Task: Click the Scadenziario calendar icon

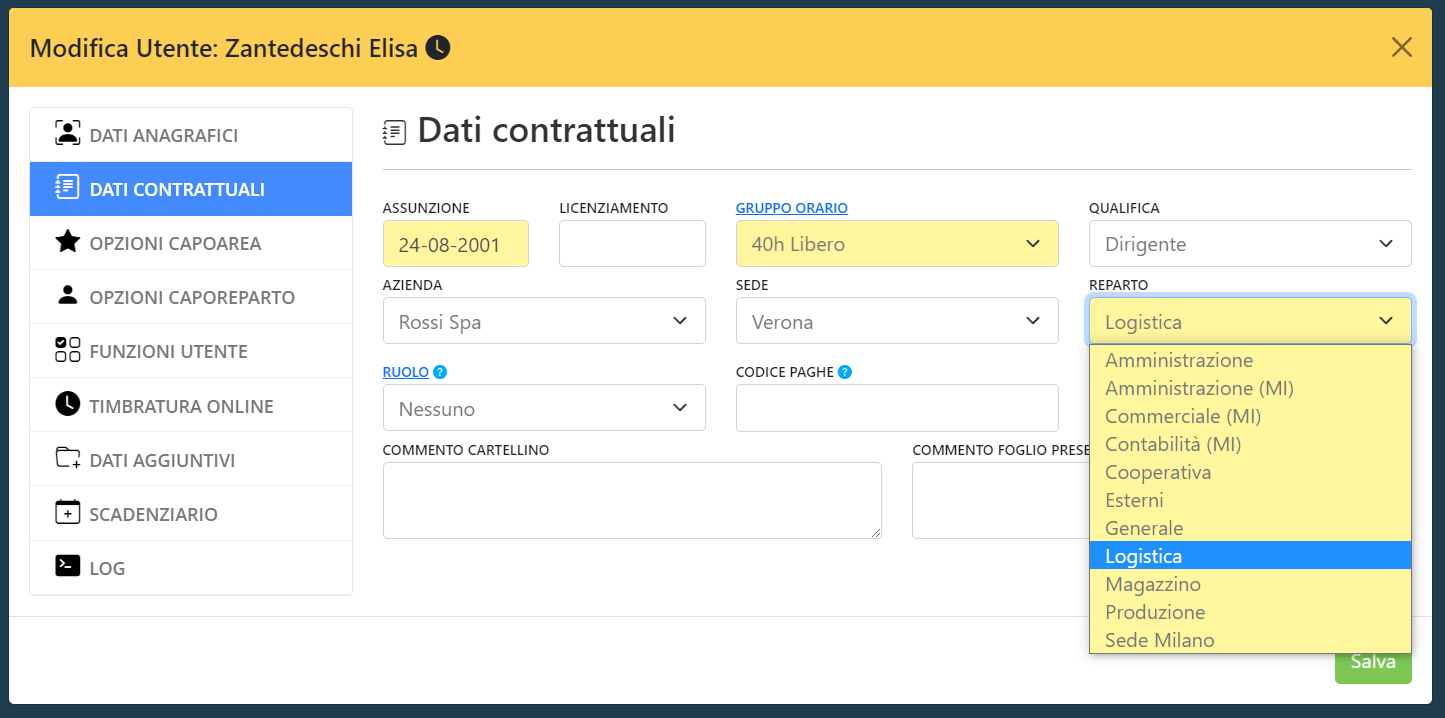Action: point(67,513)
